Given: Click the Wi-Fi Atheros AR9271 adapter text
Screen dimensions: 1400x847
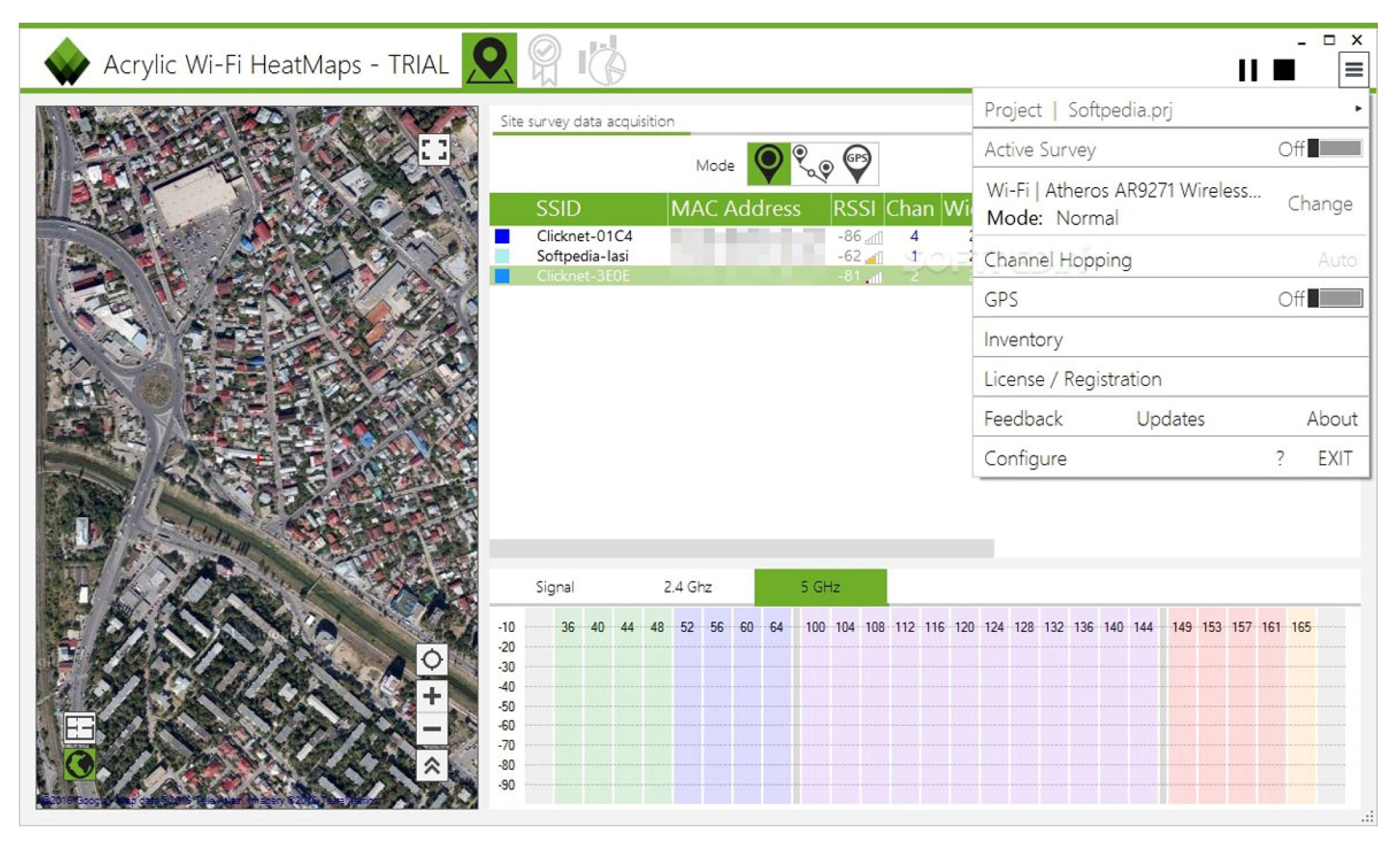Looking at the screenshot, I should (1123, 190).
